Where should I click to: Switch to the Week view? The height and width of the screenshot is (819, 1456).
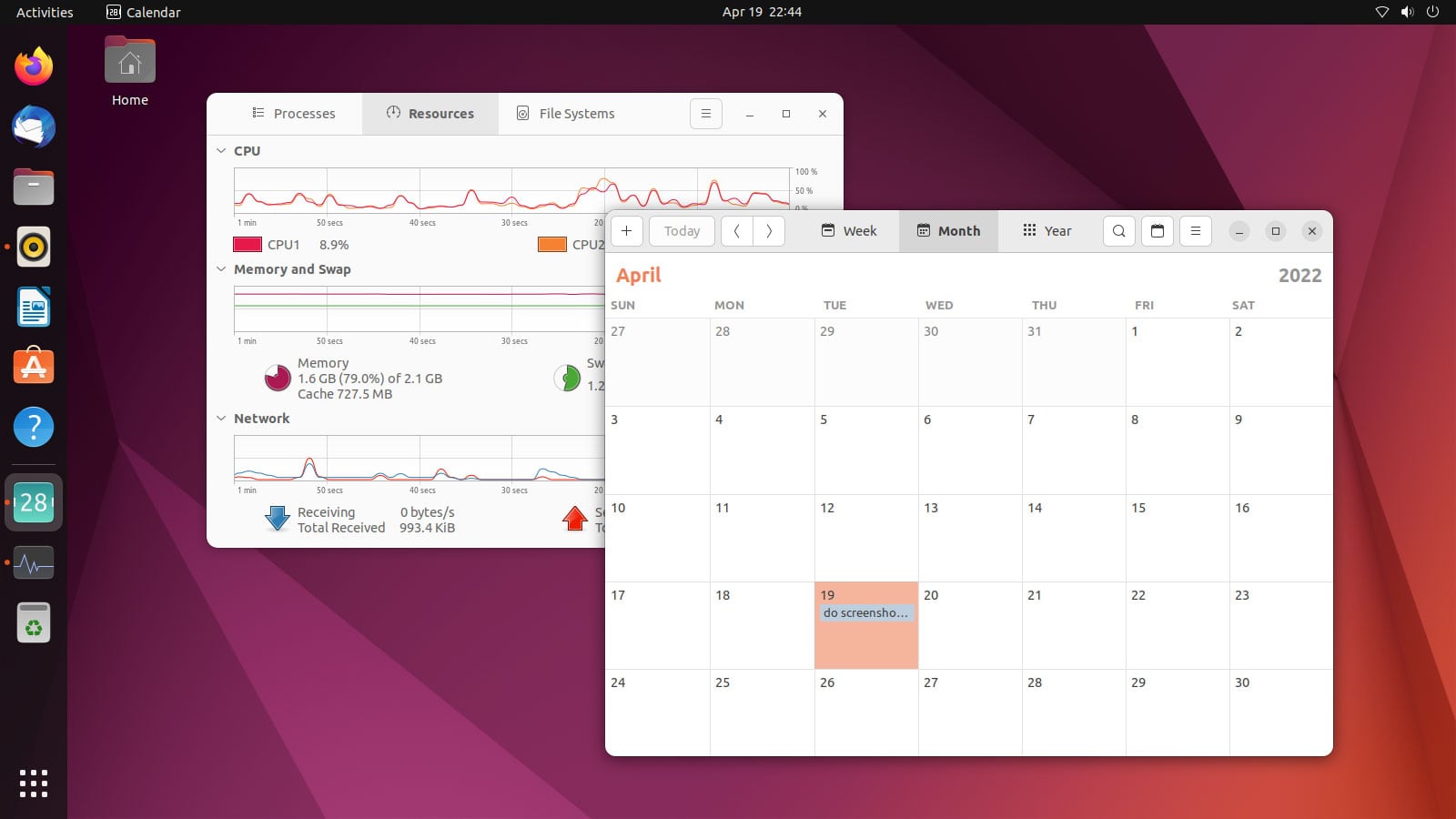849,231
